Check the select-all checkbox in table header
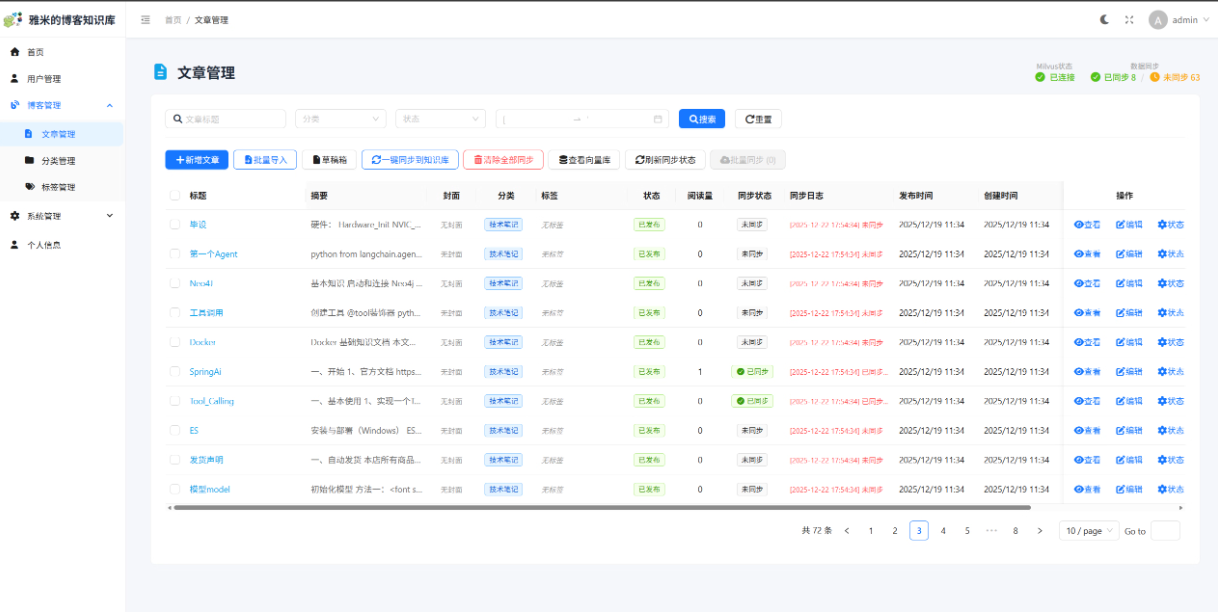1218x612 pixels. click(175, 196)
